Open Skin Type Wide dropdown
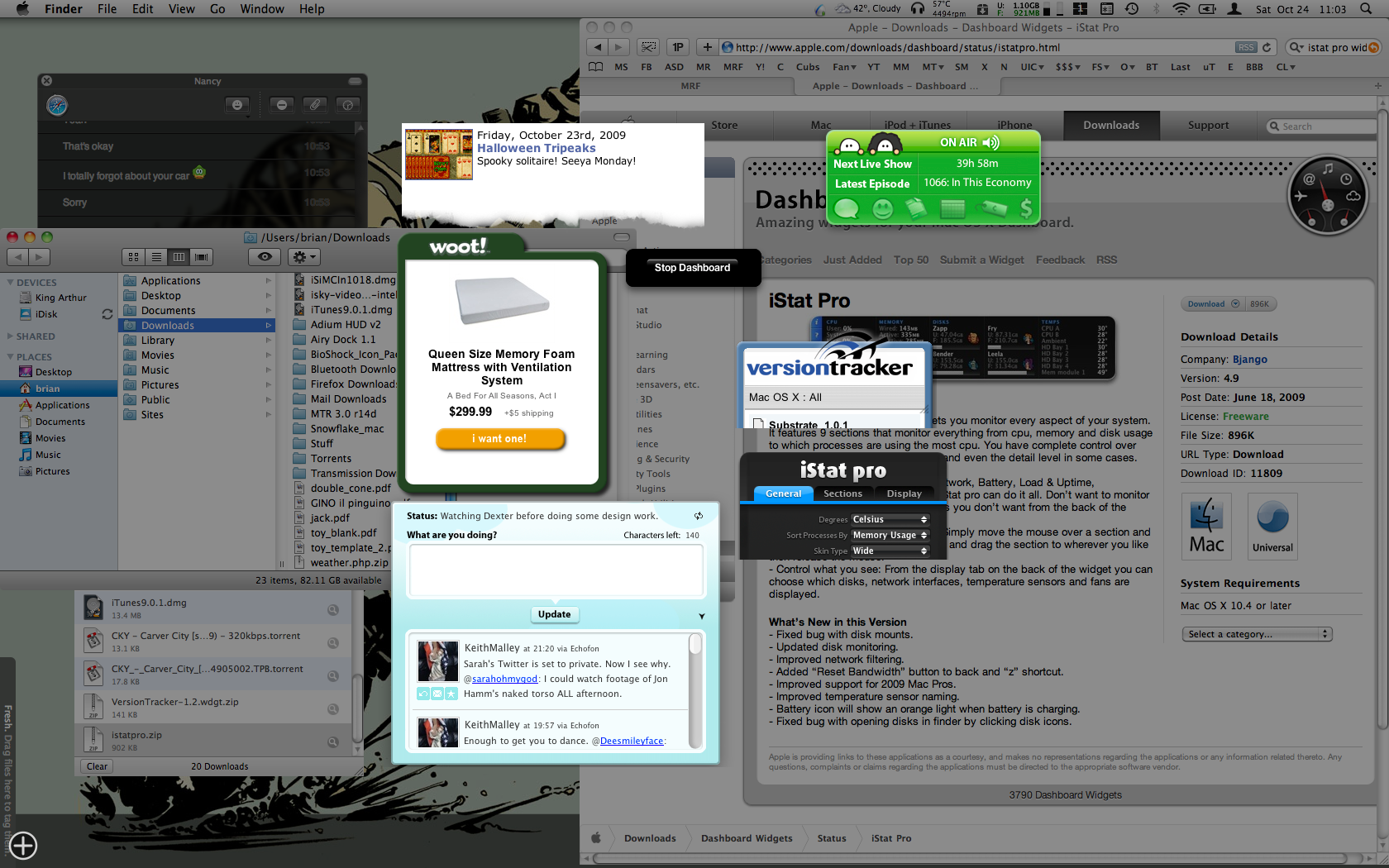 [890, 551]
